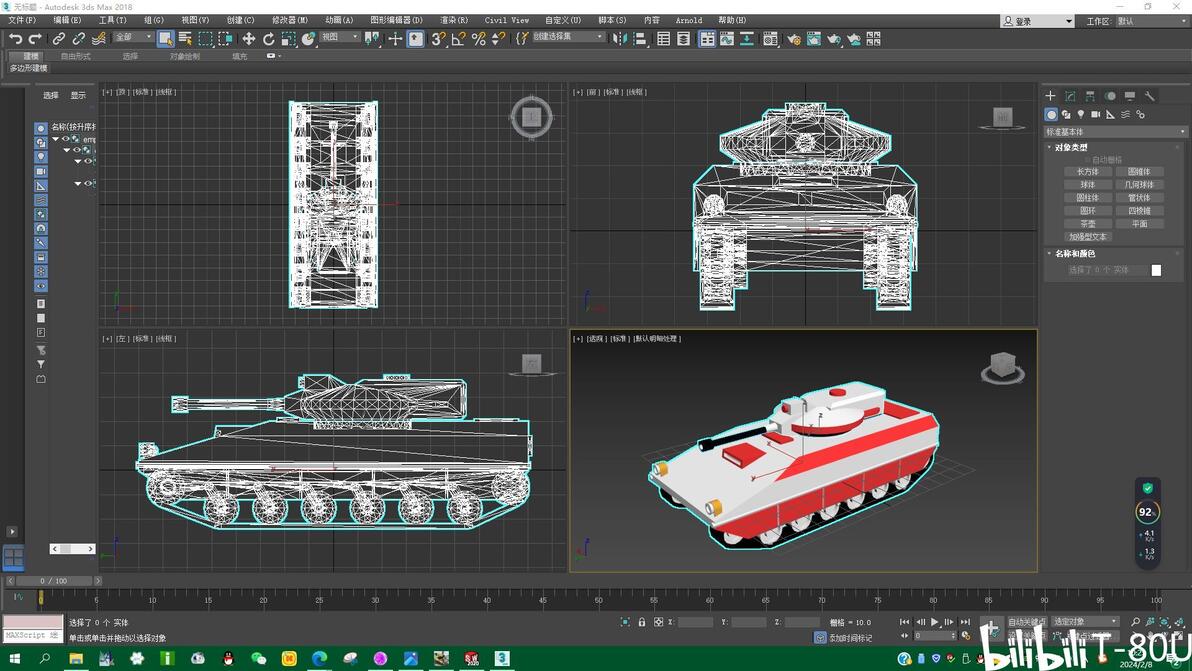Select the Bind to Space Warp tool
Viewport: 1192px width, 671px height.
pos(99,39)
